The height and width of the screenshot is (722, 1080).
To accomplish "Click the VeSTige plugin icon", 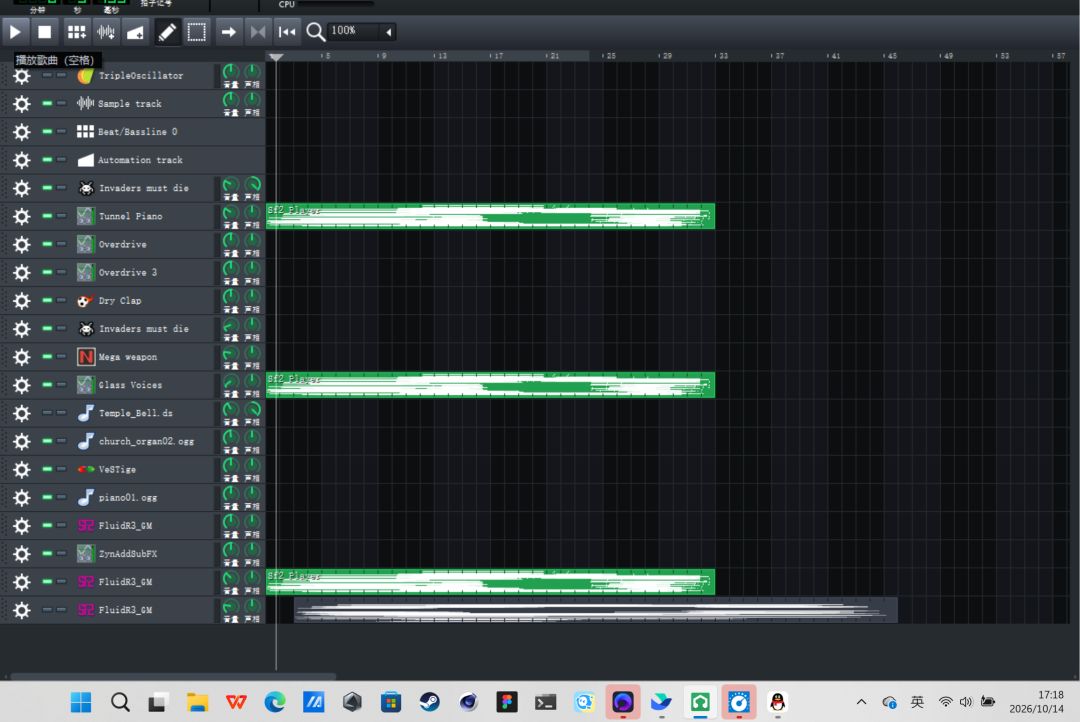I will pyautogui.click(x=85, y=469).
